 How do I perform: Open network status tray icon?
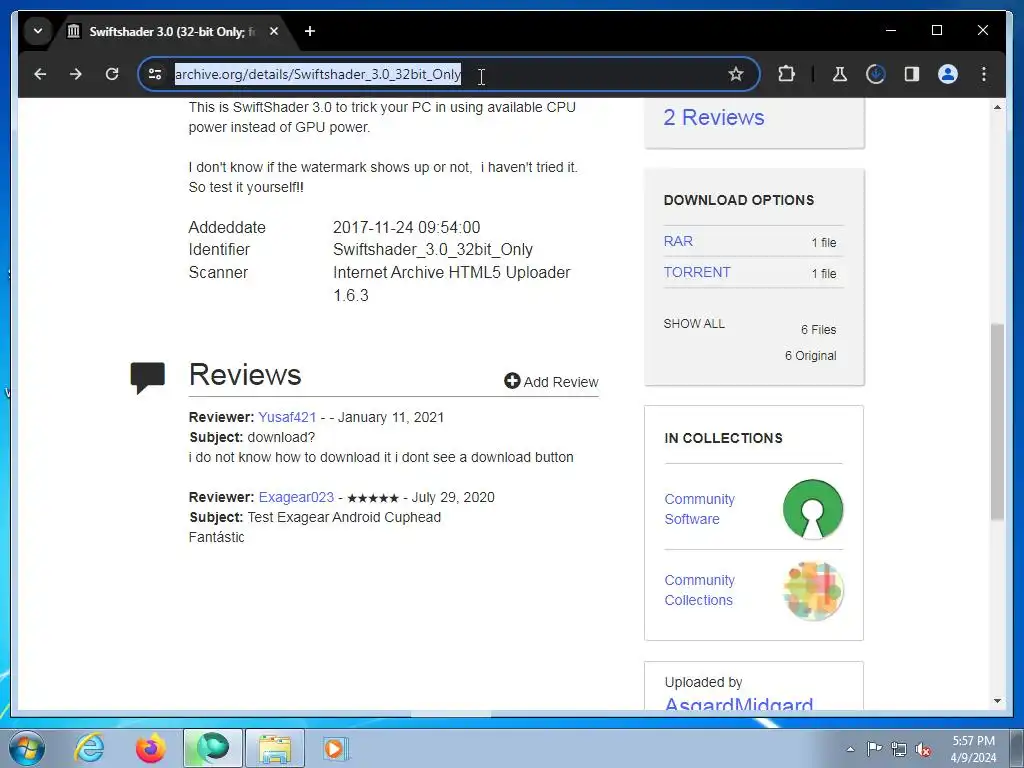tap(899, 749)
